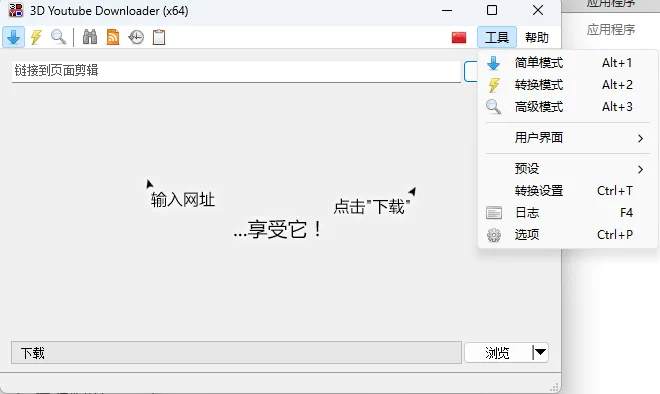Expand the 用户界面 submenu
The image size is (660, 394).
pos(568,138)
